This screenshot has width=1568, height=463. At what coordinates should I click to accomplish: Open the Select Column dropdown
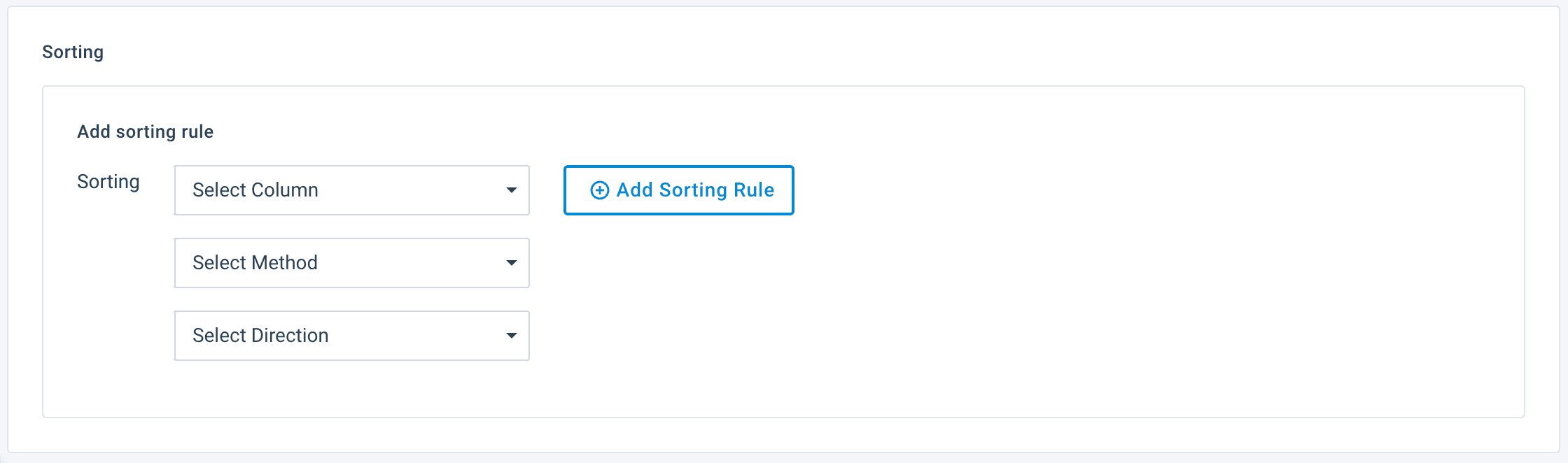coord(351,190)
